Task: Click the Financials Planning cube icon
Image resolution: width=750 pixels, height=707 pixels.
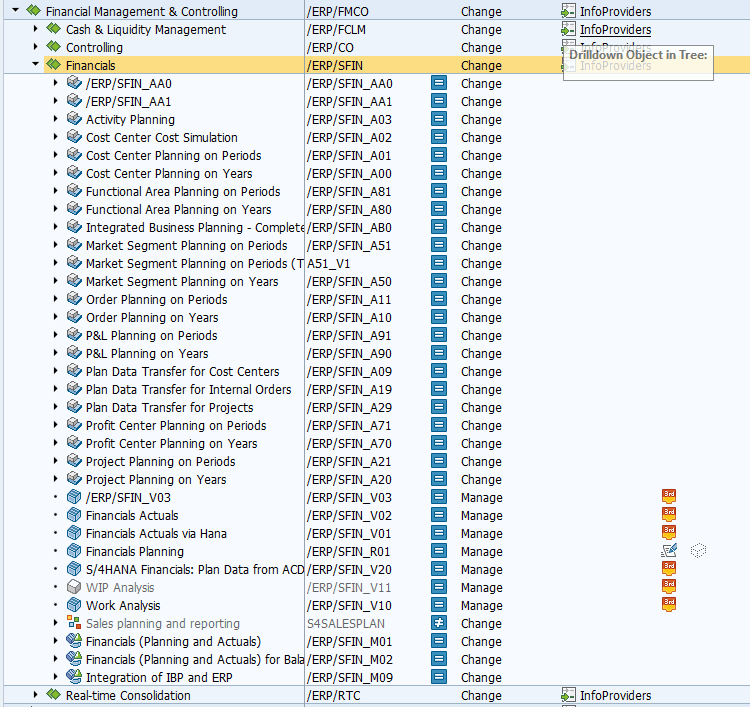Action: [74, 551]
